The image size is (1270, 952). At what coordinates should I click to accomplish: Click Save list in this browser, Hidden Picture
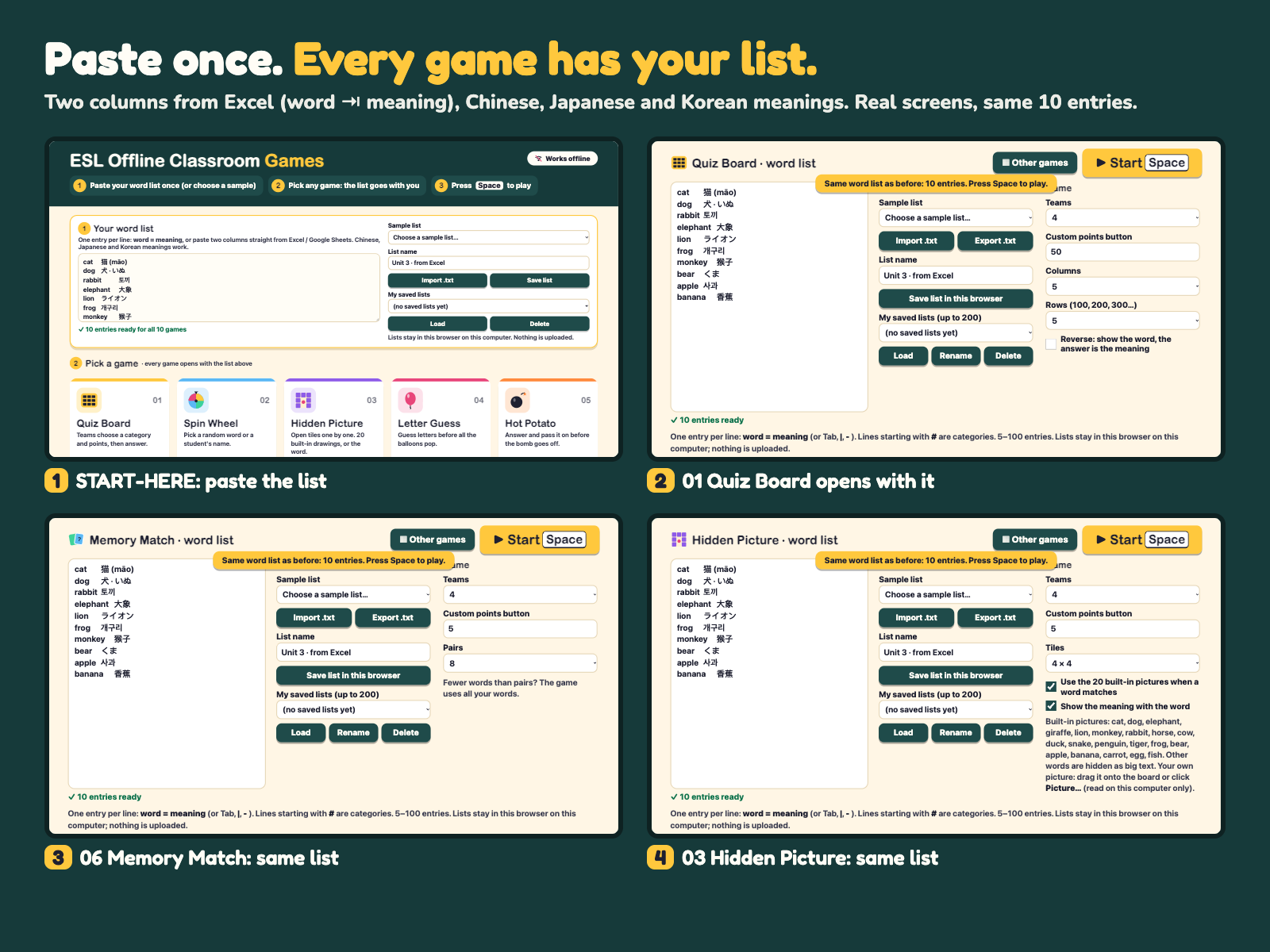tap(956, 675)
